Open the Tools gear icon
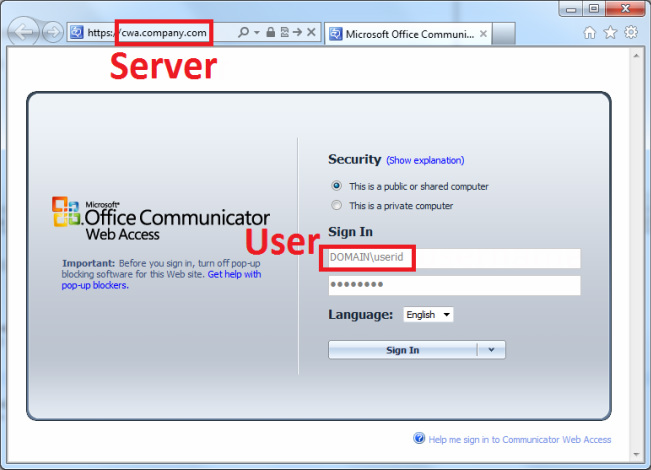The width and height of the screenshot is (651, 470). coord(631,32)
